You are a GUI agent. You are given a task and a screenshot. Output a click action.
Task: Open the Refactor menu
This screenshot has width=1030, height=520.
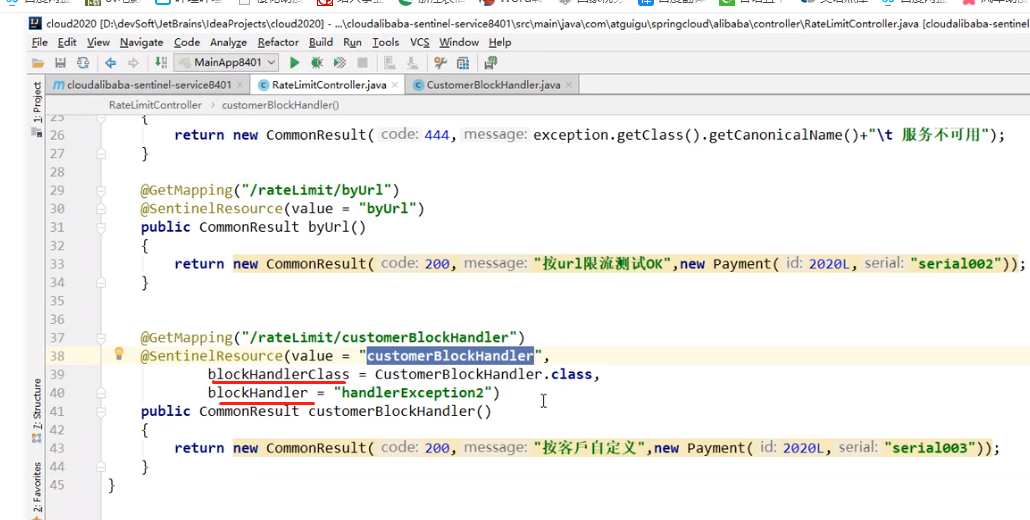coord(278,42)
